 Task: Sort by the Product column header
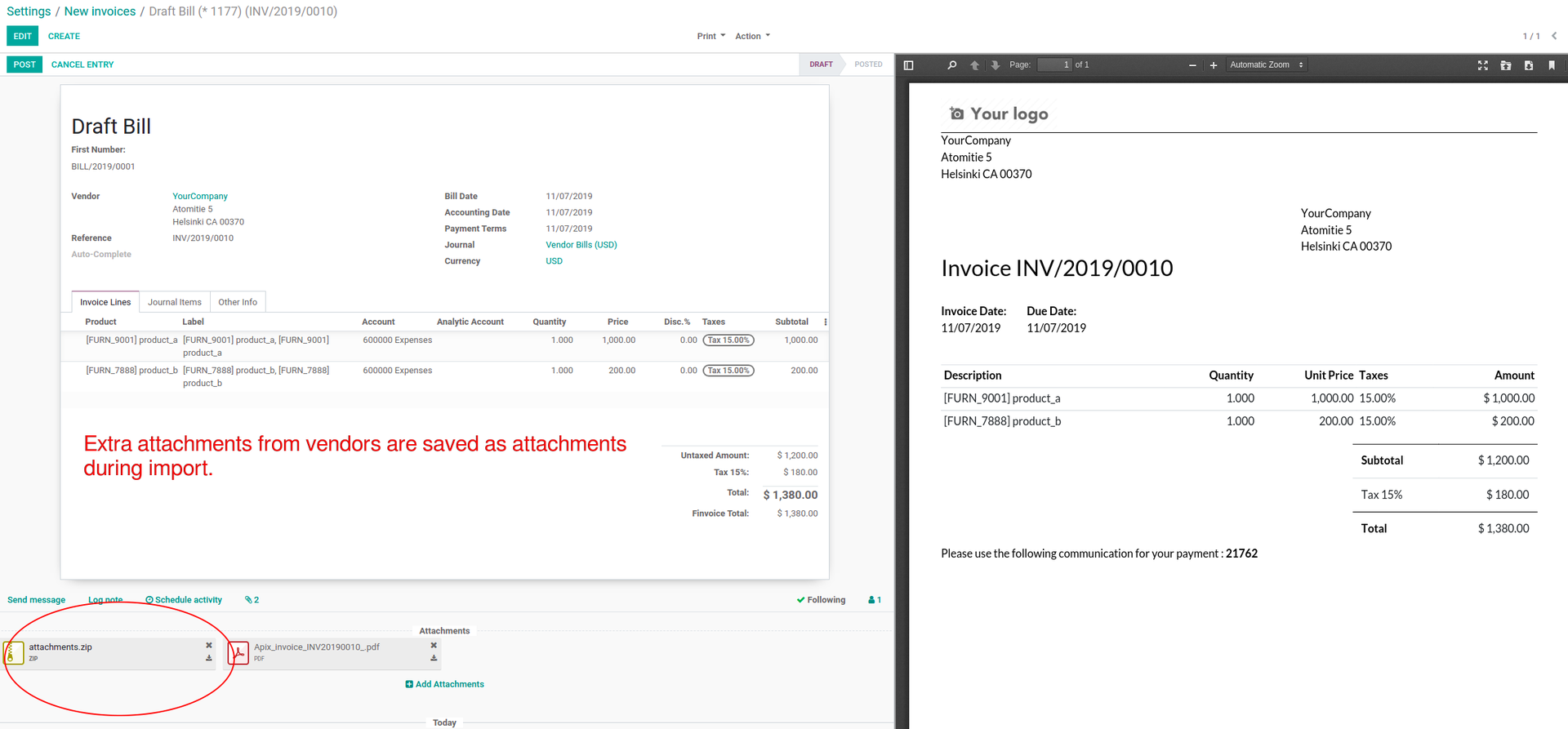pyautogui.click(x=100, y=322)
